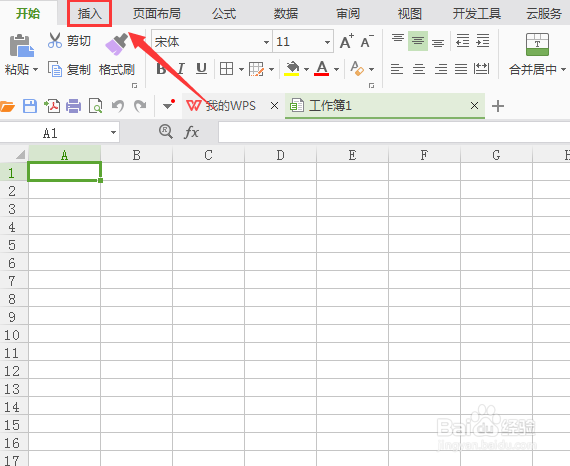Open the 视图 ribbon tab
The image size is (570, 466).
[410, 13]
